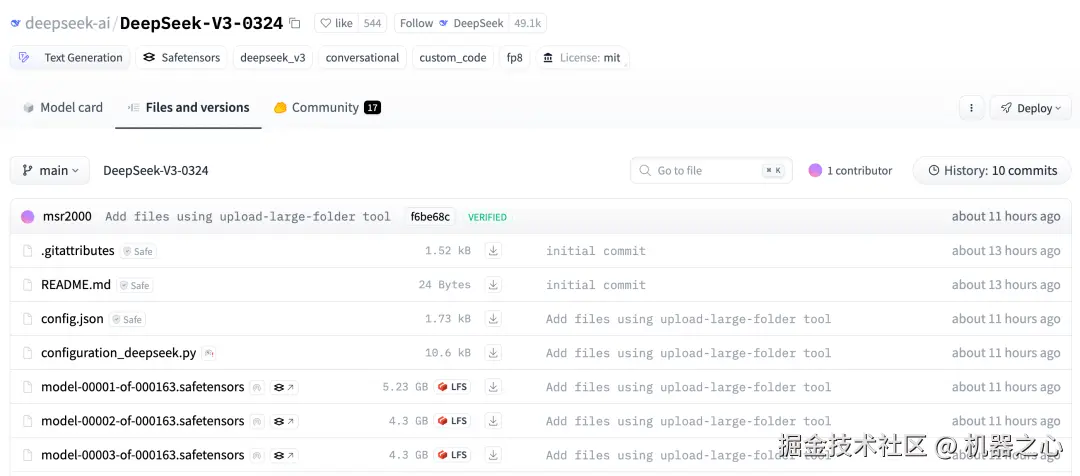Open safetensors viewer for model-00003
Image resolution: width=1080 pixels, height=476 pixels.
[x=284, y=455]
